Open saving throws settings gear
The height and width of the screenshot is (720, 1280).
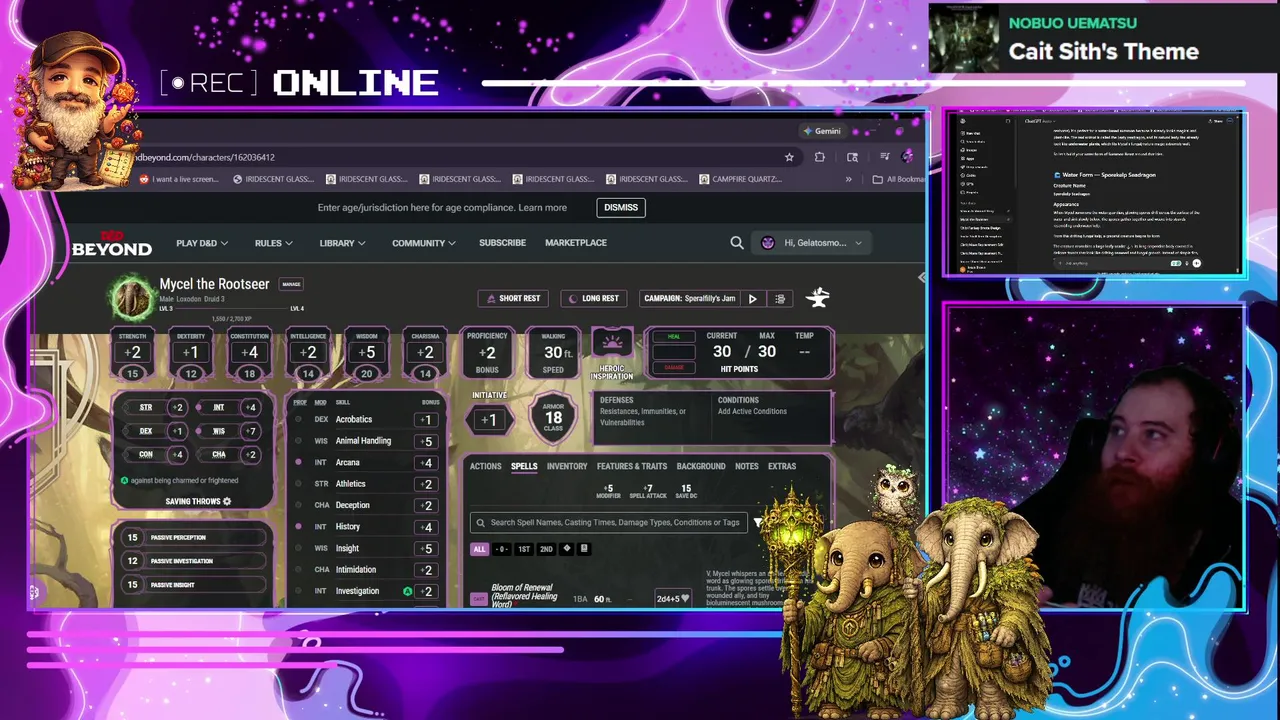tap(227, 501)
